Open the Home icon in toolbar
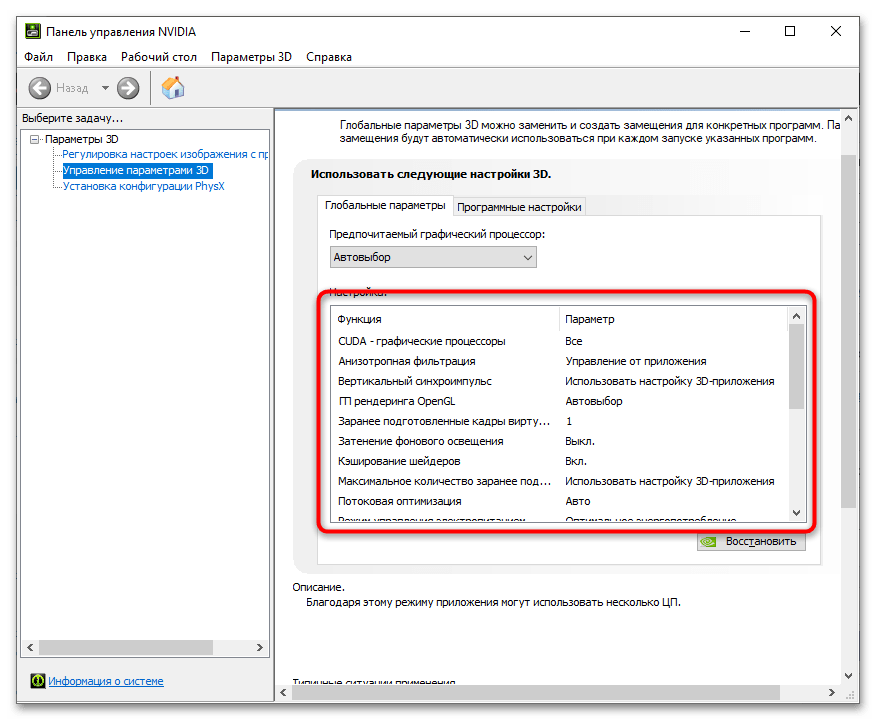This screenshot has width=876, height=720. click(x=173, y=88)
